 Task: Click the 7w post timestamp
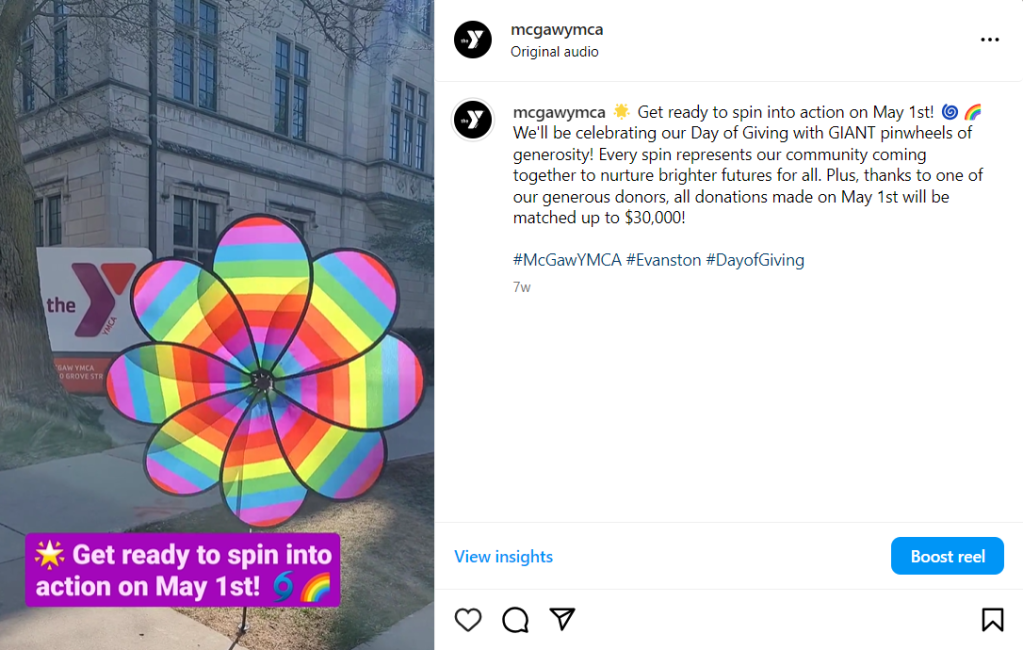click(521, 287)
